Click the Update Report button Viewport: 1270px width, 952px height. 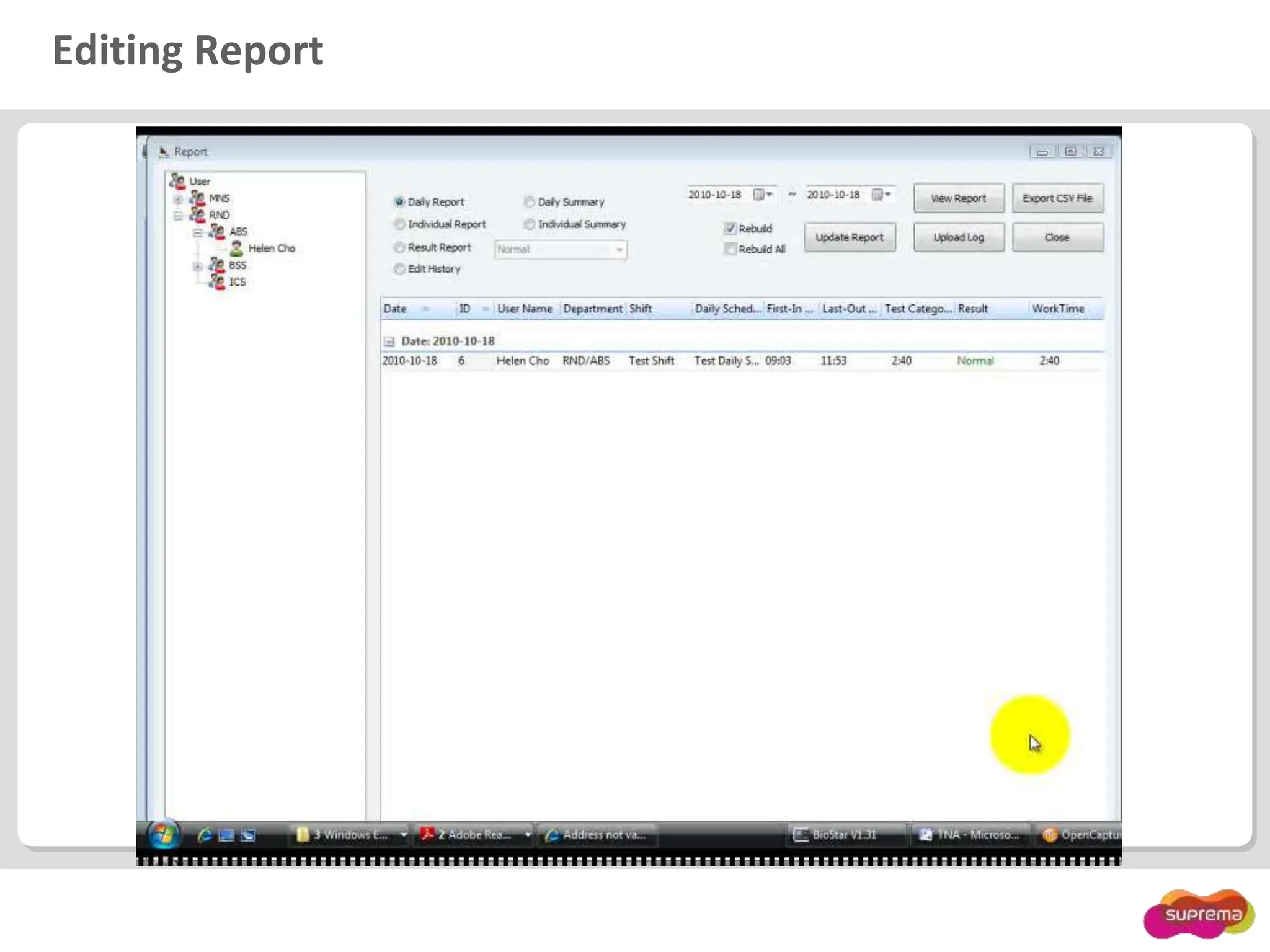tap(849, 237)
